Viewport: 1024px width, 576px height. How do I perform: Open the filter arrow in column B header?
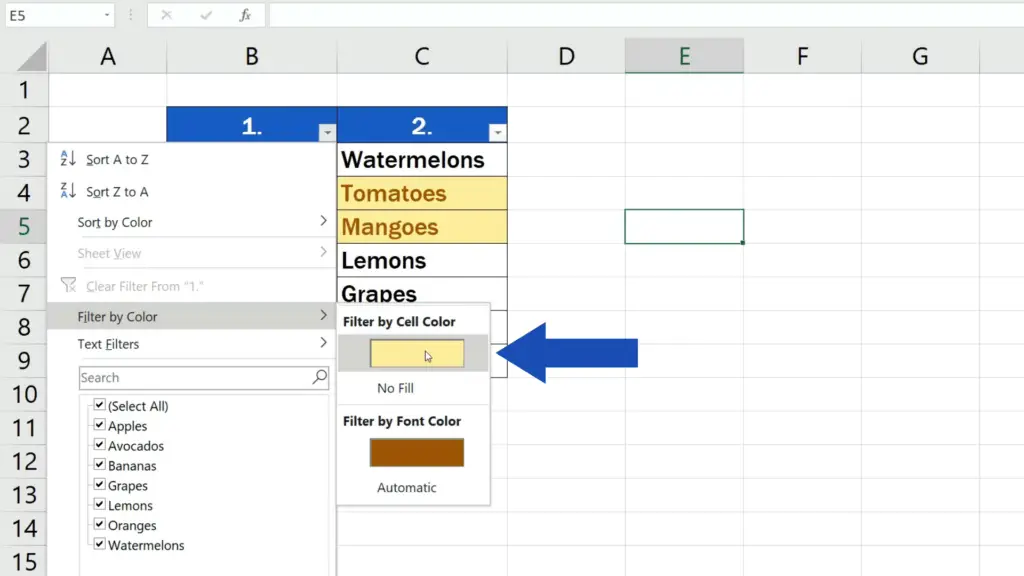click(326, 132)
